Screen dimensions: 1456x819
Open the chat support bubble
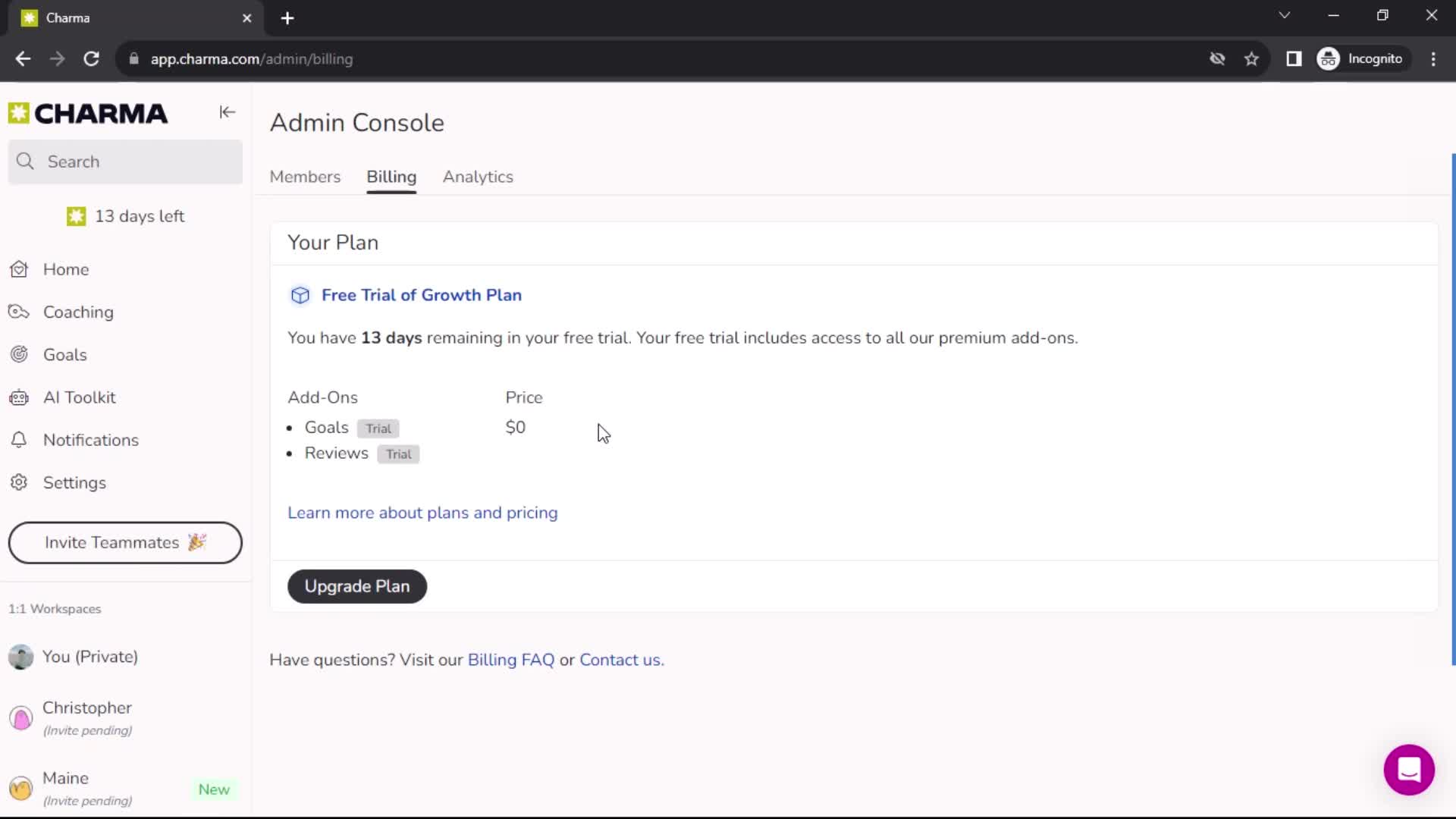tap(1409, 770)
